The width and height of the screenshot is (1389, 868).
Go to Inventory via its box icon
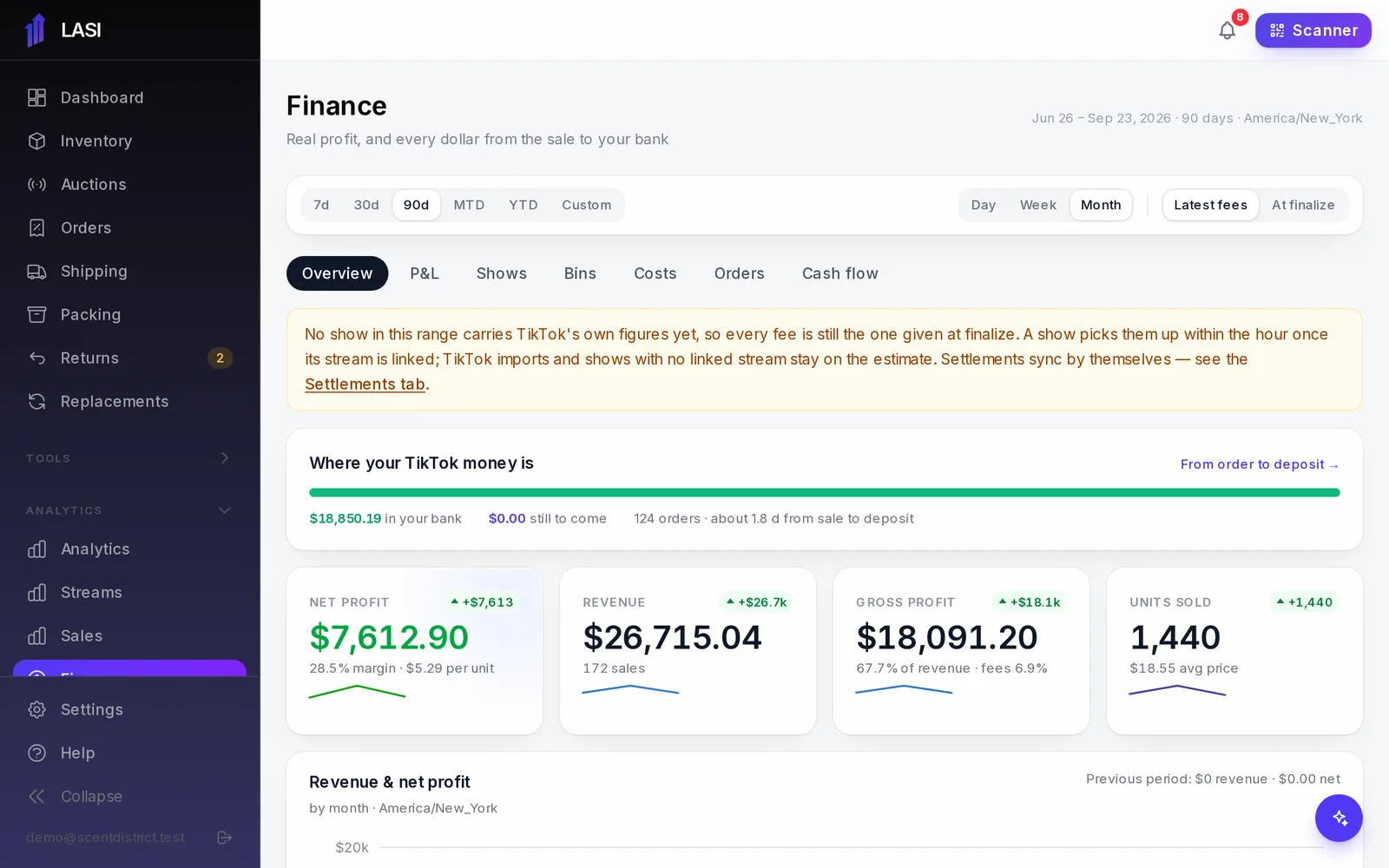click(36, 141)
